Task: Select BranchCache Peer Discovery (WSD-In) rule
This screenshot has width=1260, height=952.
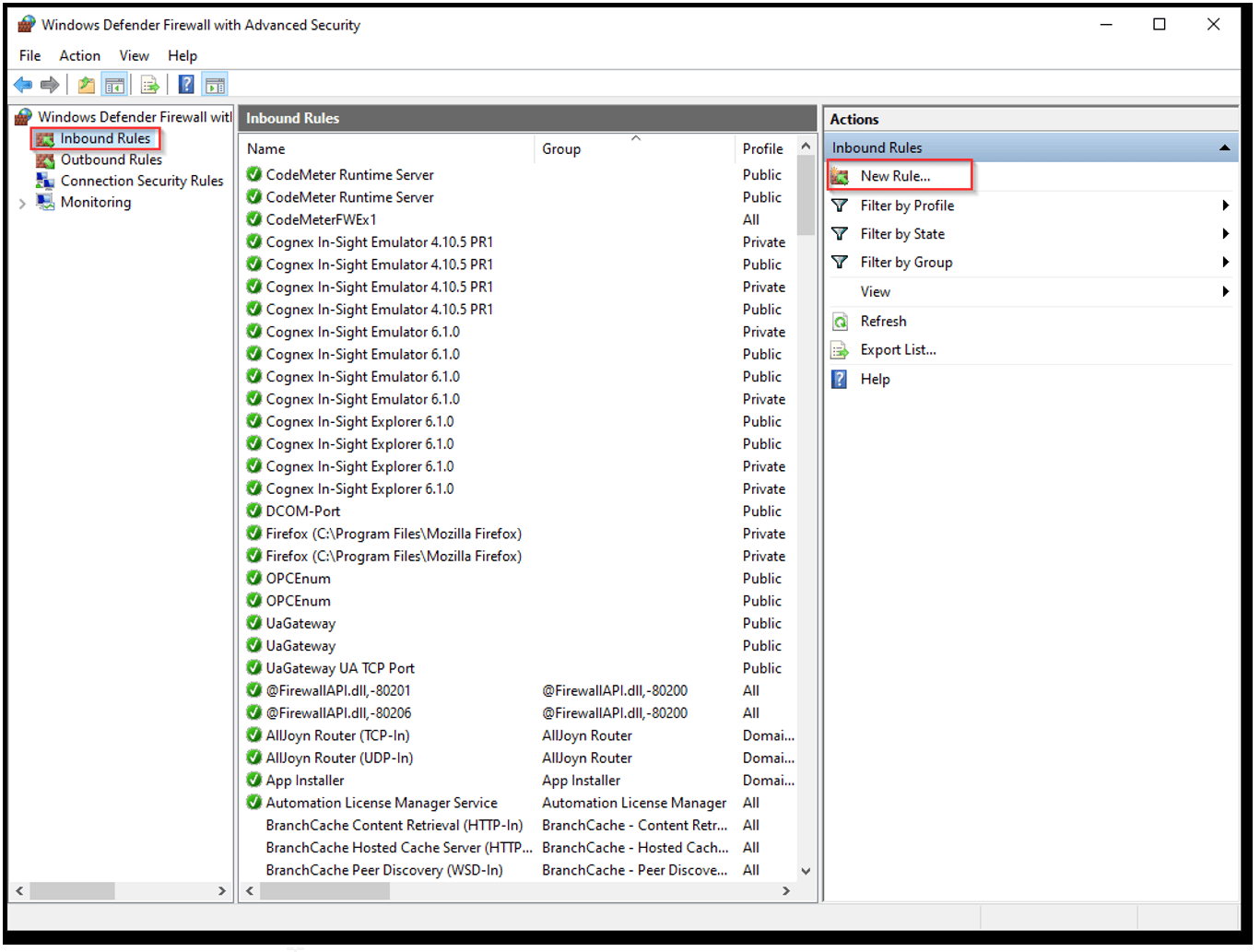Action: (x=384, y=870)
